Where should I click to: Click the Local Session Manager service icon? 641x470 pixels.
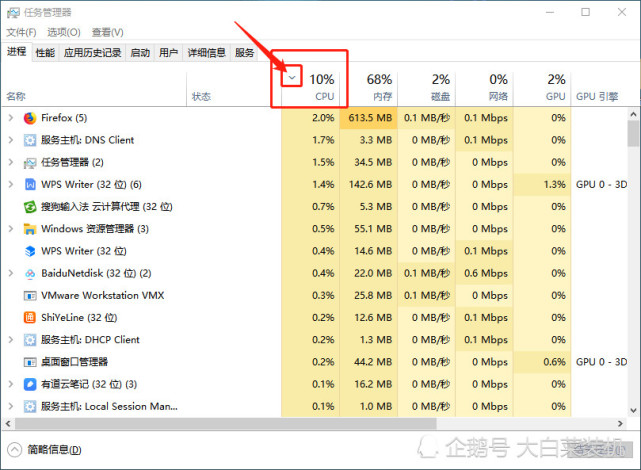click(x=30, y=406)
